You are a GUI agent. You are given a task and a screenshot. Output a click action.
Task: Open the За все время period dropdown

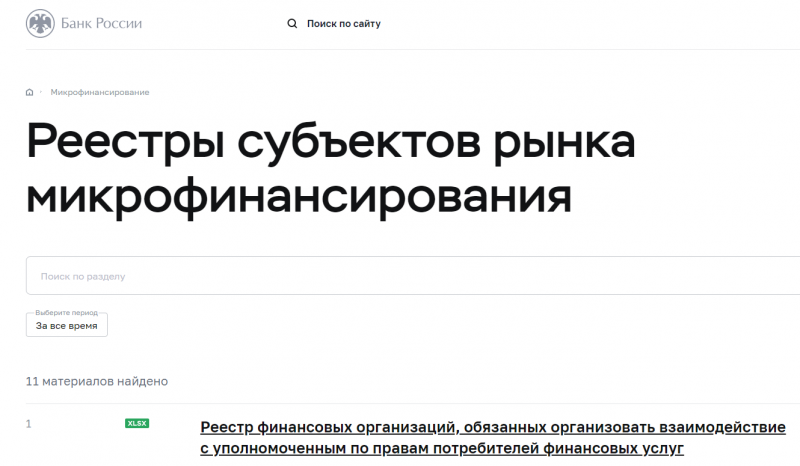pos(67,325)
